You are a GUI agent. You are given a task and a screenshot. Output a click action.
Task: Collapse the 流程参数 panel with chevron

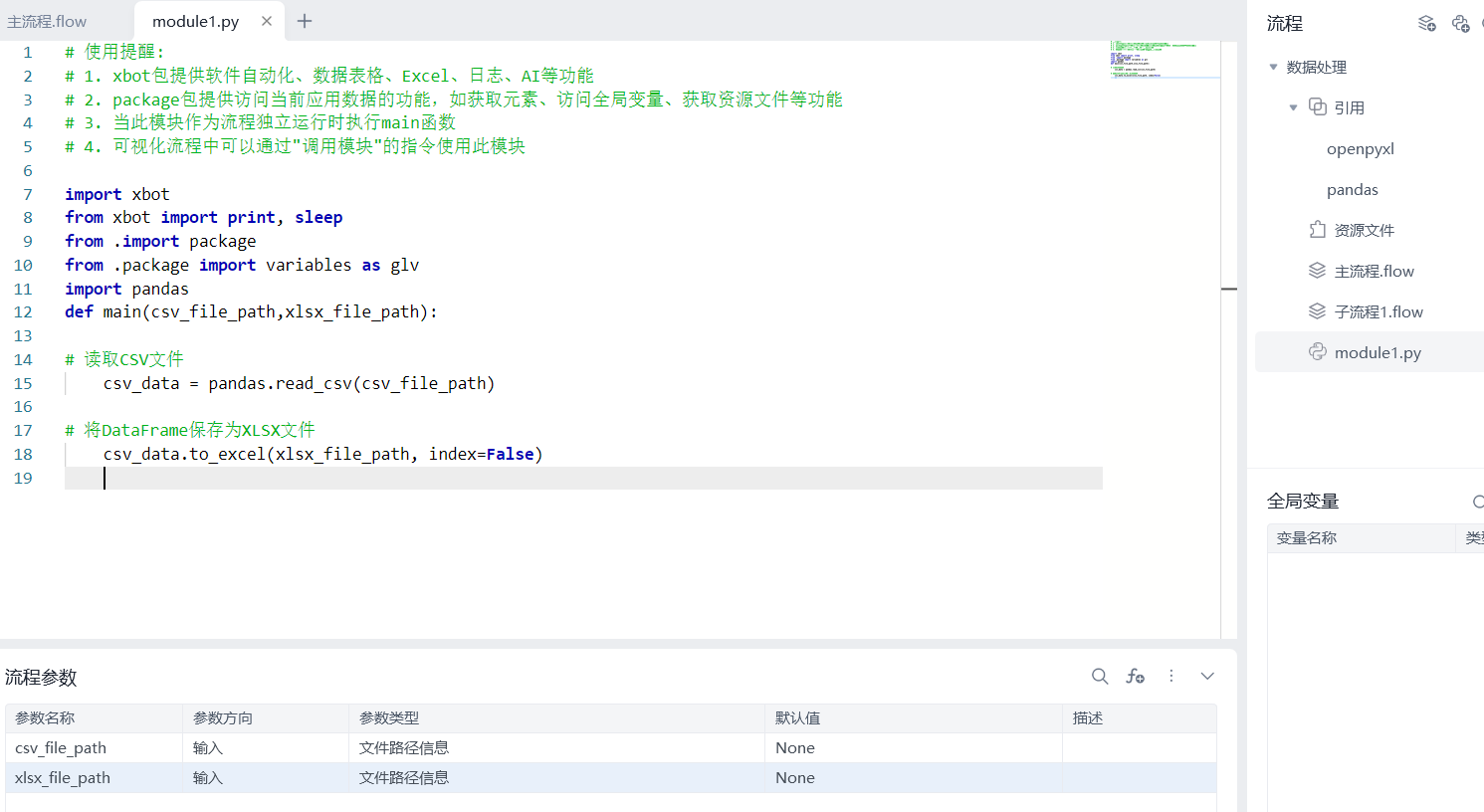coord(1207,677)
